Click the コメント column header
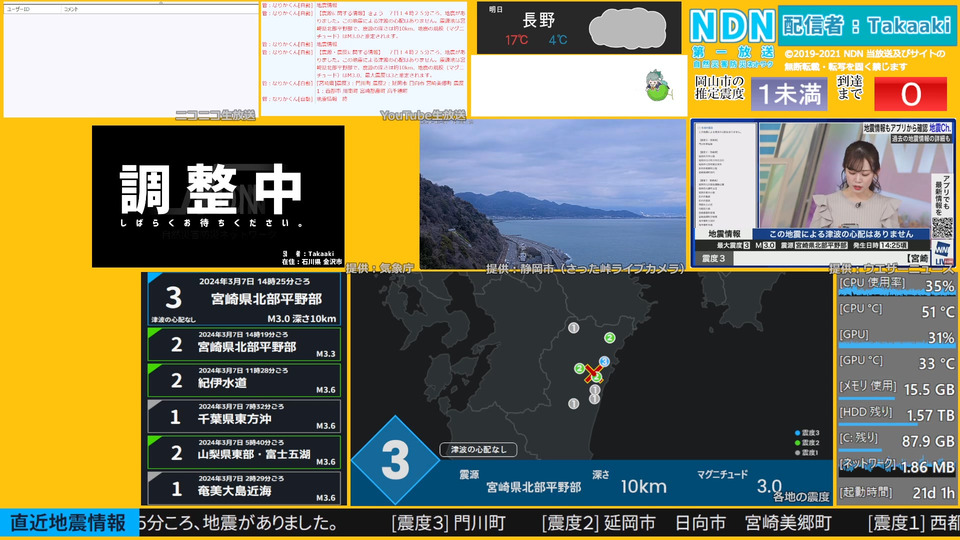Image resolution: width=960 pixels, height=540 pixels. pos(71,9)
